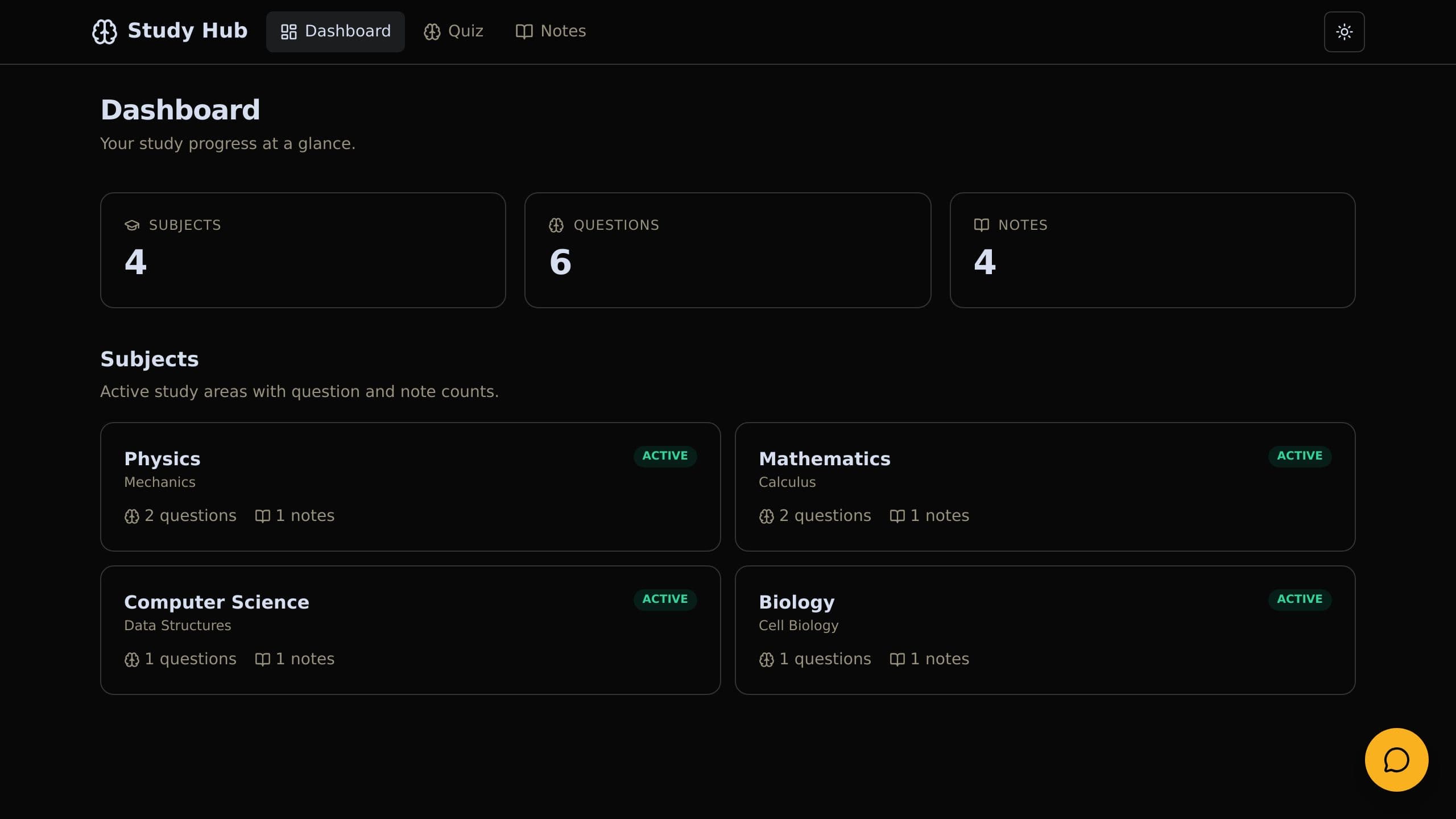Click the book icon in Notes card

coord(981,225)
